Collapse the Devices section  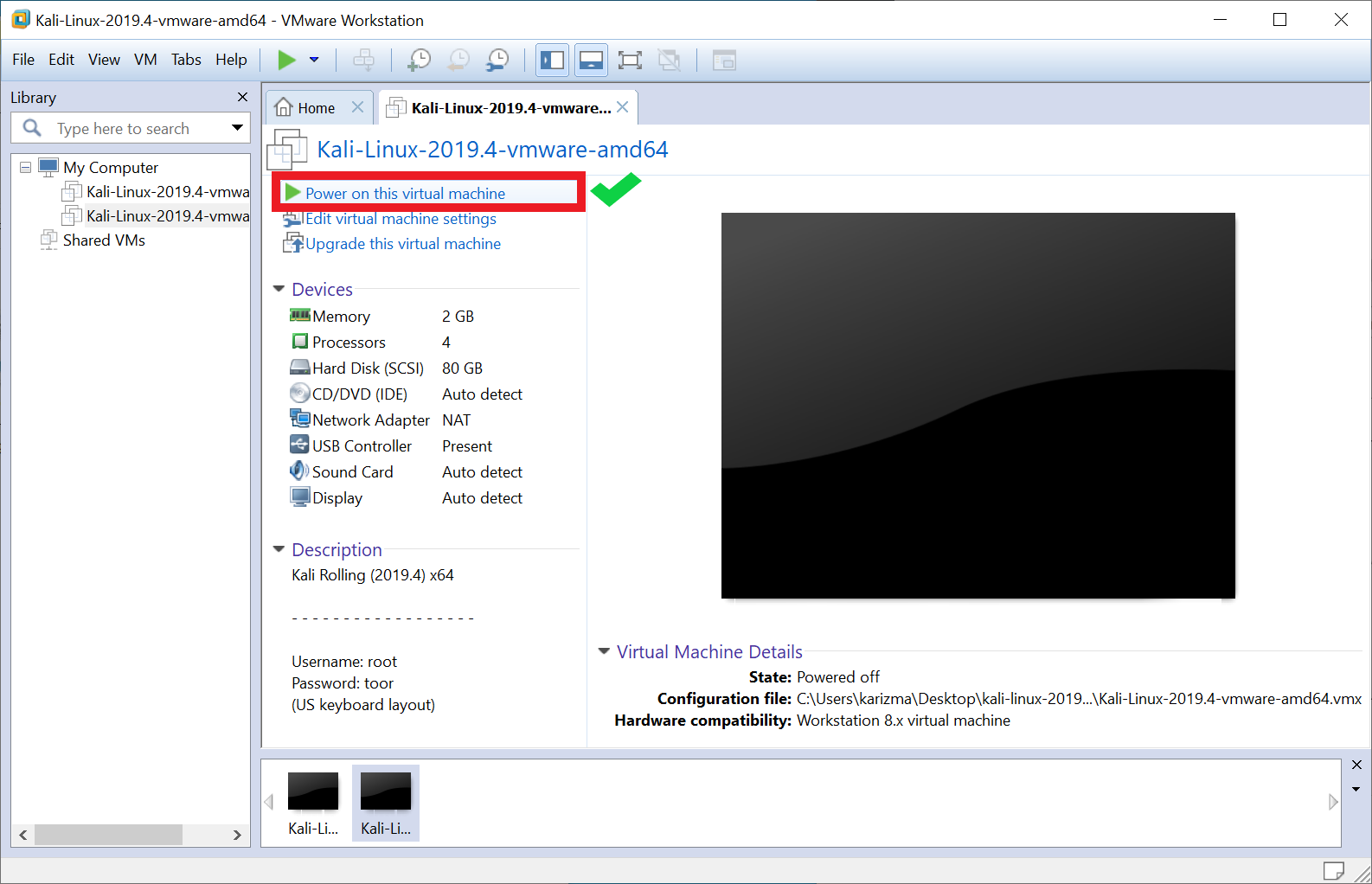tap(279, 289)
